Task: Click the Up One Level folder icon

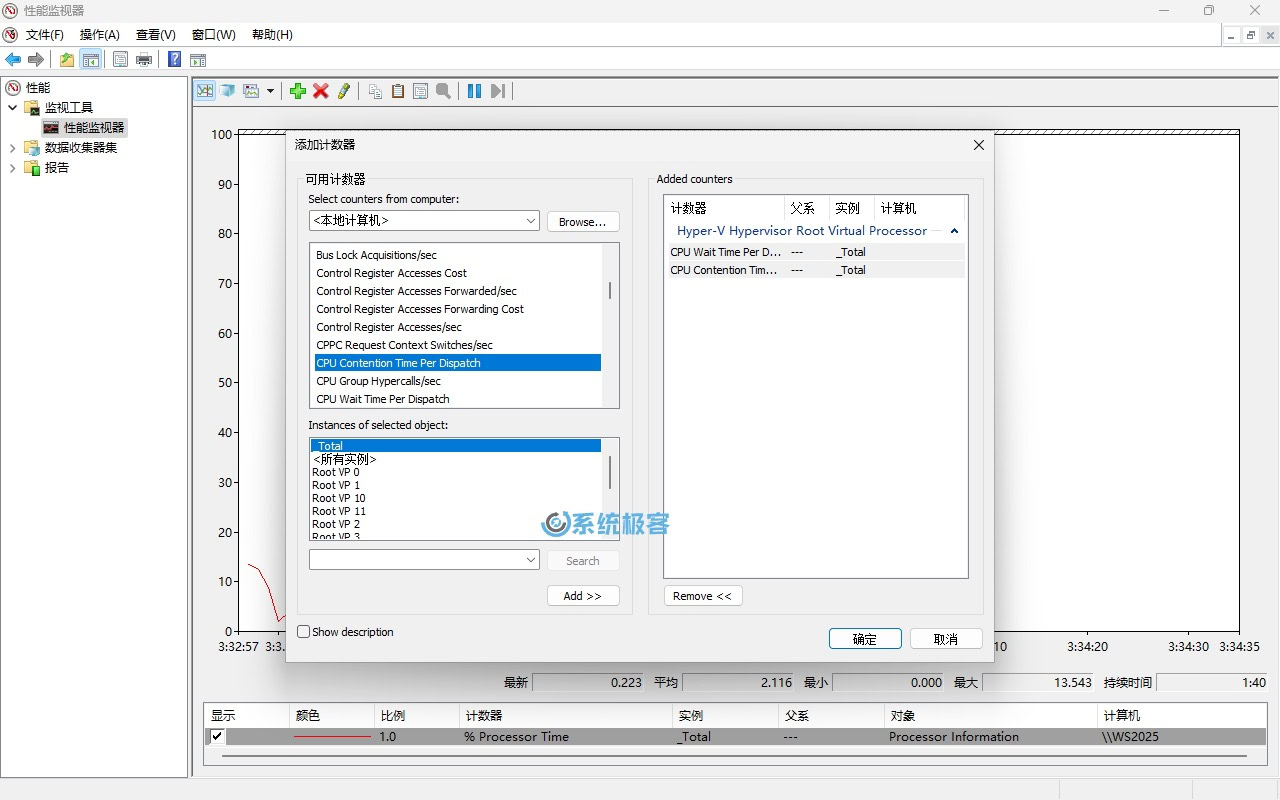Action: click(x=66, y=60)
